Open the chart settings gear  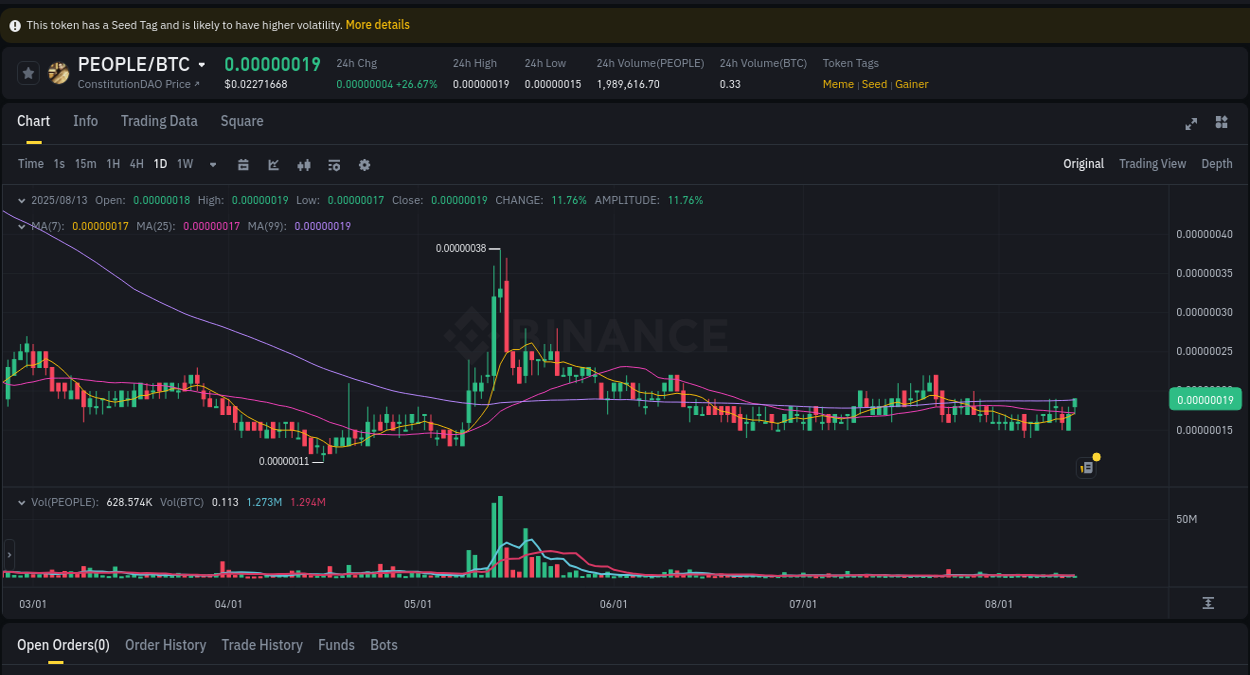point(364,164)
